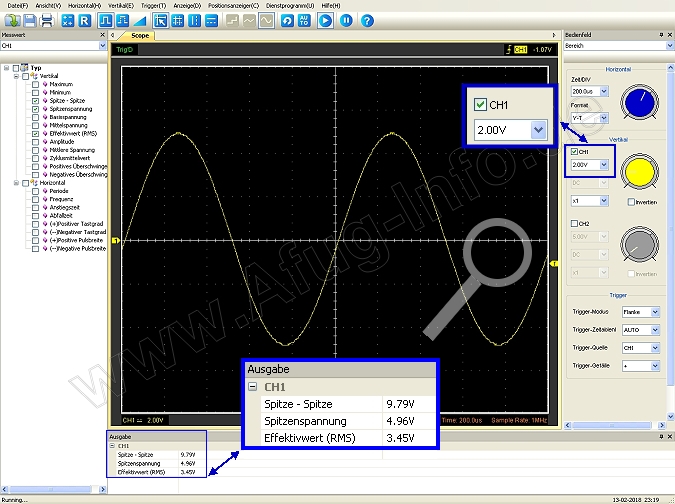Open the math operations icon
Viewport: 675px width, 504px height.
pyautogui.click(x=68, y=21)
